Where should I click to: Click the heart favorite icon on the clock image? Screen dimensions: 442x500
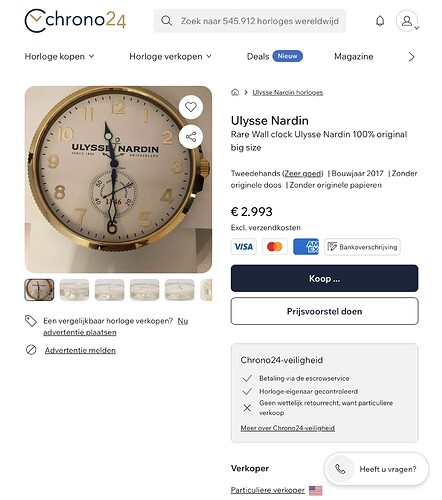(x=191, y=107)
